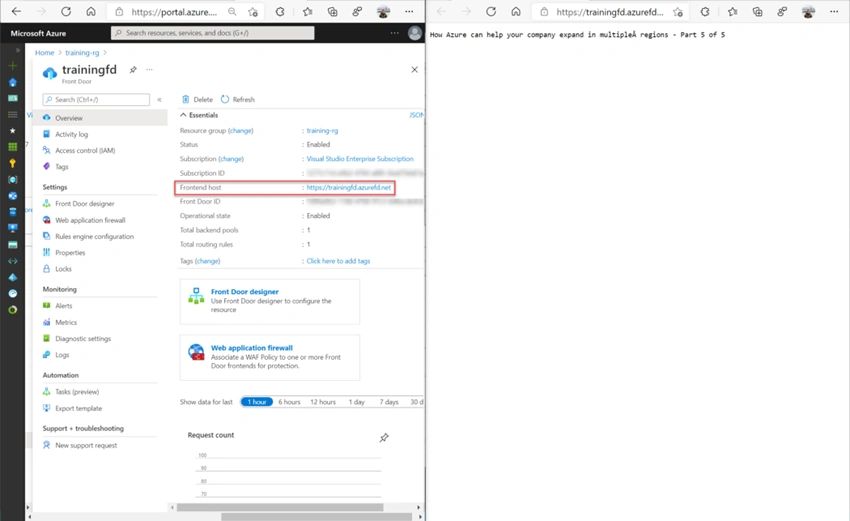The height and width of the screenshot is (521, 850).
Task: Select 7 days data range
Action: coord(389,402)
